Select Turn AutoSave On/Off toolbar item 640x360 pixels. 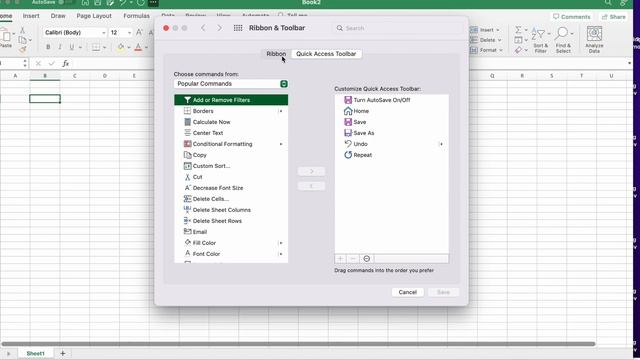391,100
